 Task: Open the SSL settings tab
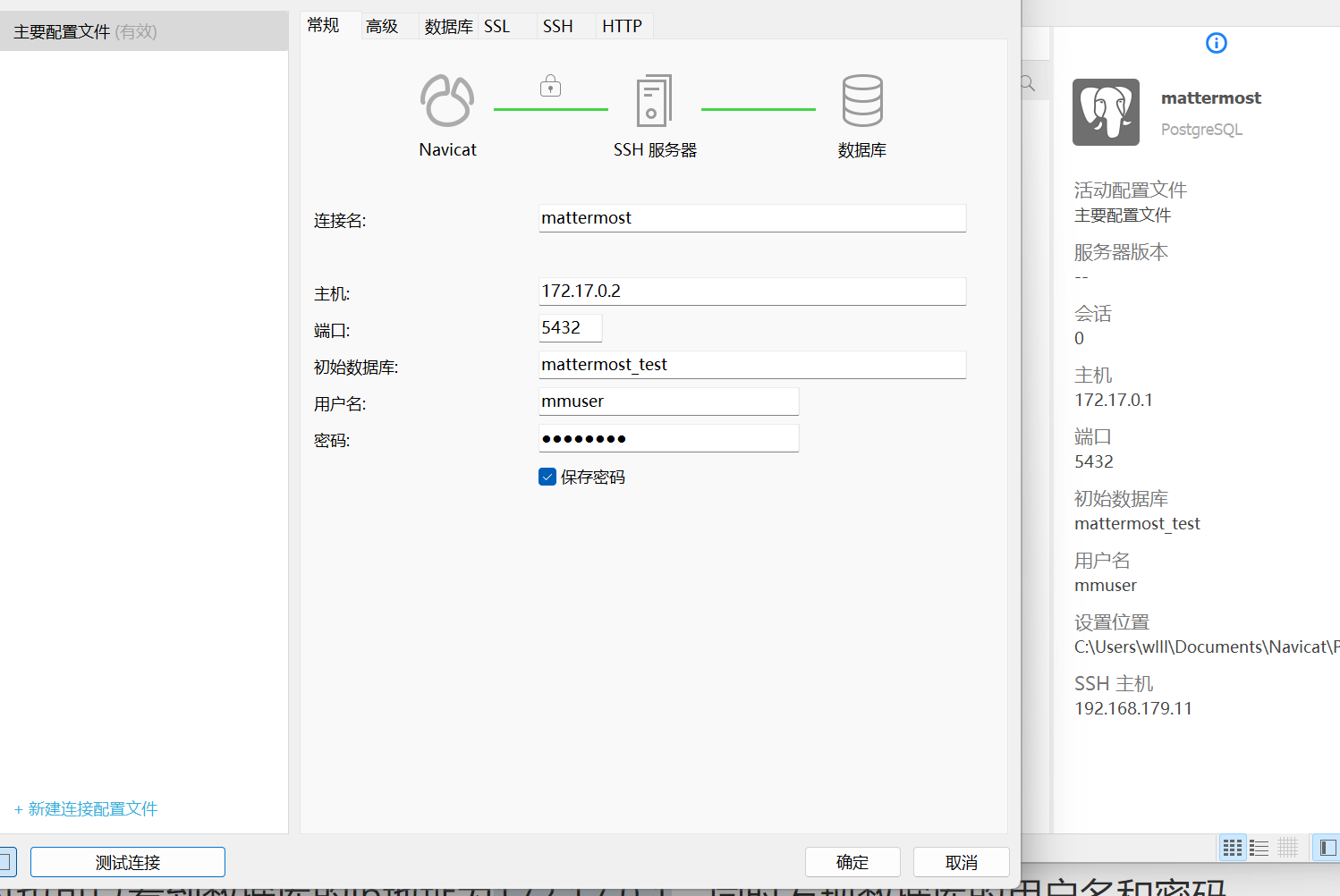click(x=497, y=26)
